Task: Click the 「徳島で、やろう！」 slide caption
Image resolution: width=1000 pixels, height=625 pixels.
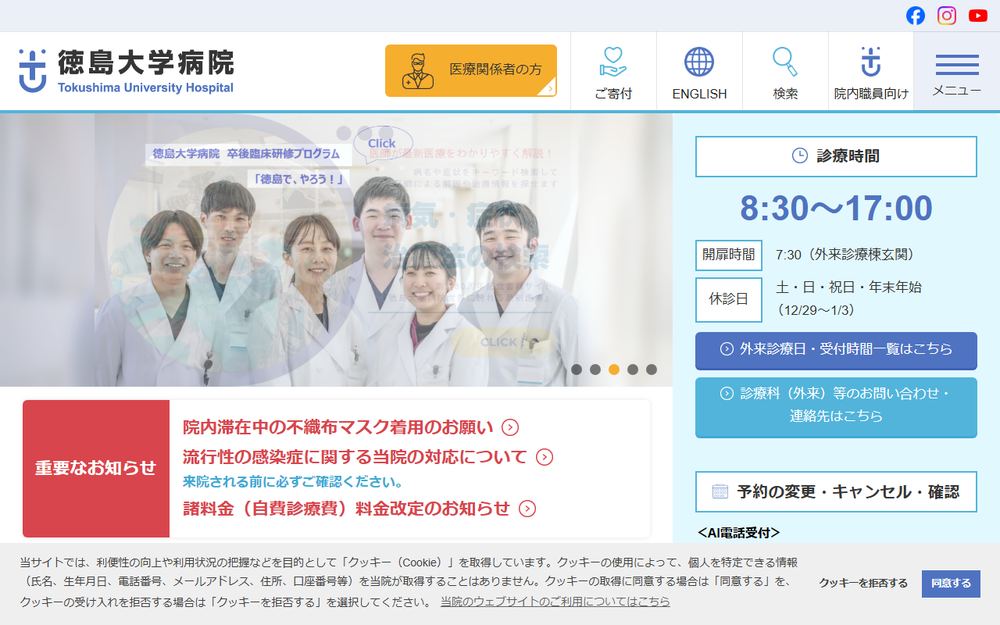Action: [298, 179]
